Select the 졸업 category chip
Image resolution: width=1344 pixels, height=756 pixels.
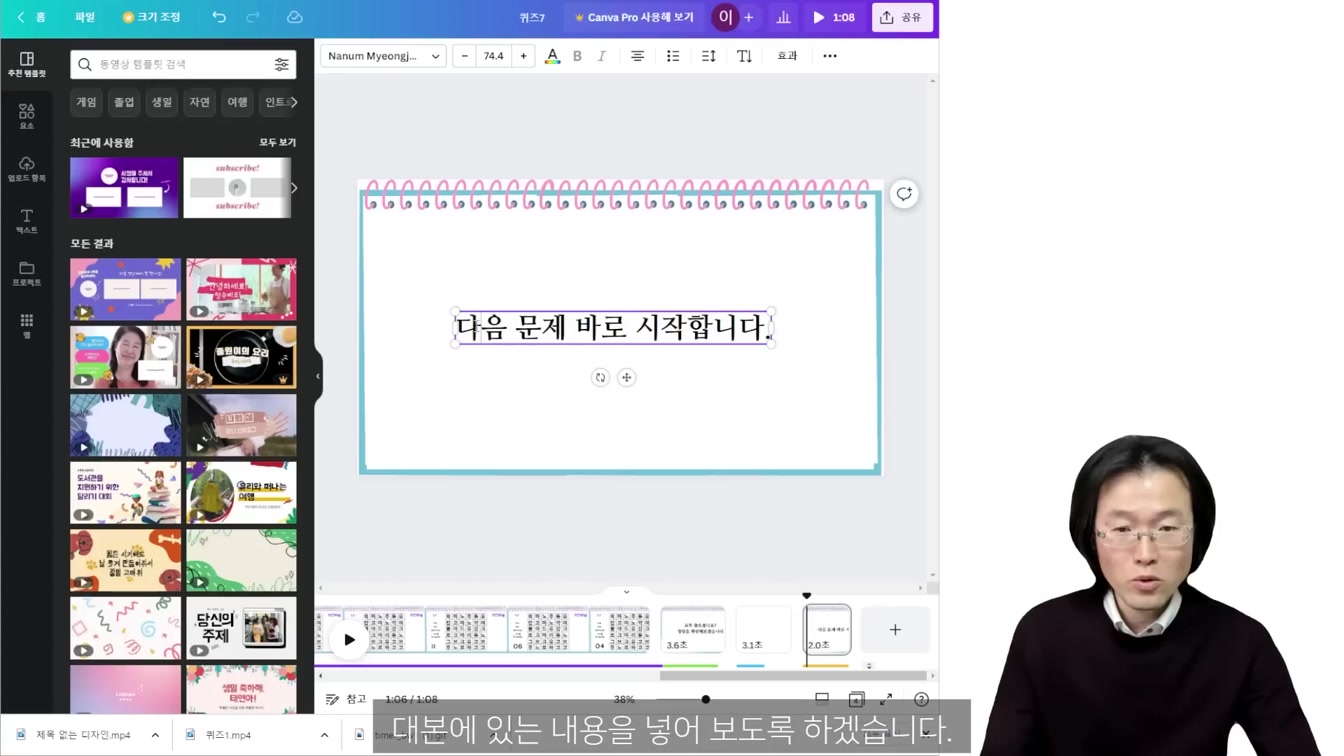pos(124,102)
